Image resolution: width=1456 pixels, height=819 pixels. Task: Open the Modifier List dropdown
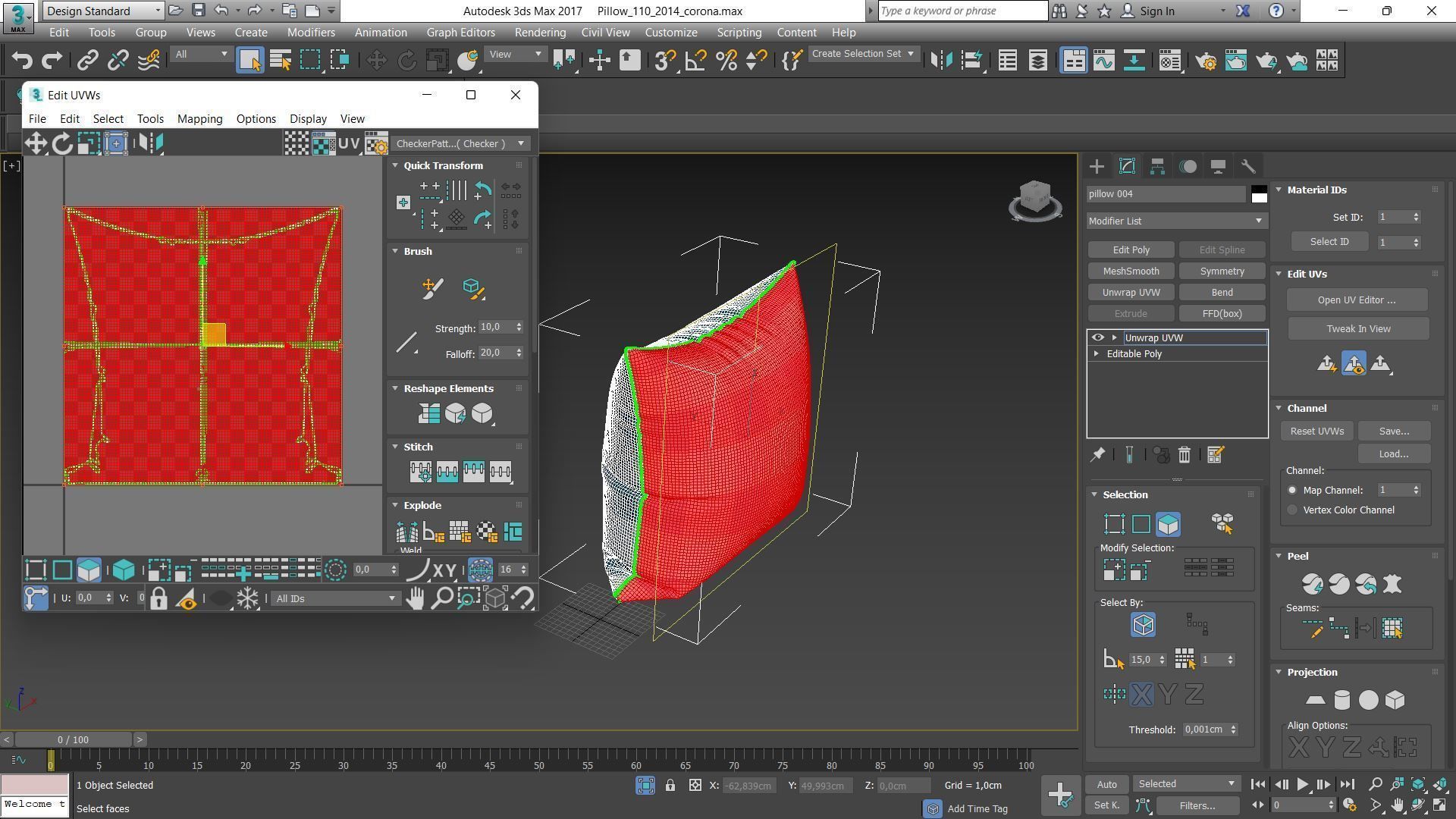pos(1175,221)
